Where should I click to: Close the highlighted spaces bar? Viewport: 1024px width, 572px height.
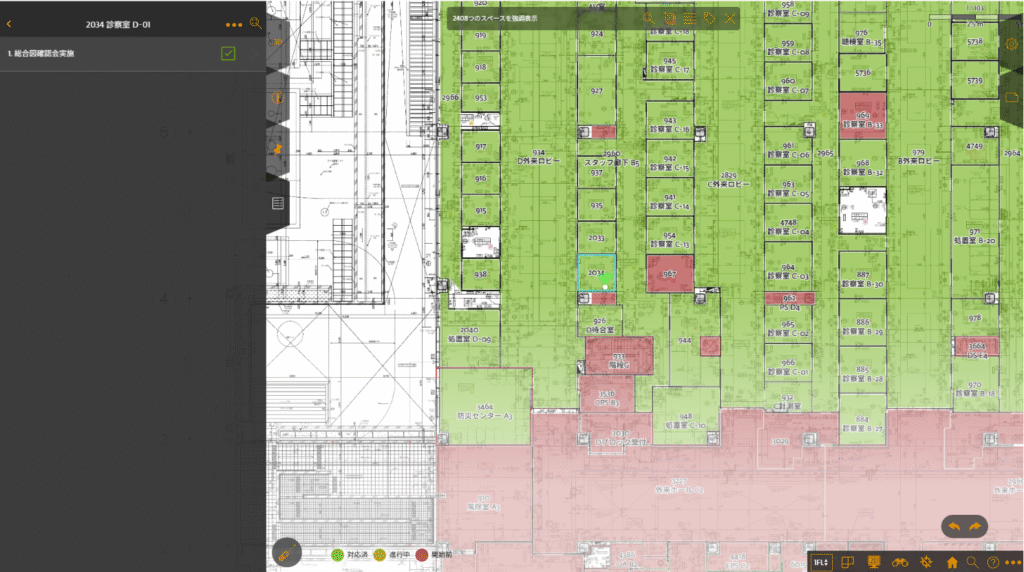(731, 18)
